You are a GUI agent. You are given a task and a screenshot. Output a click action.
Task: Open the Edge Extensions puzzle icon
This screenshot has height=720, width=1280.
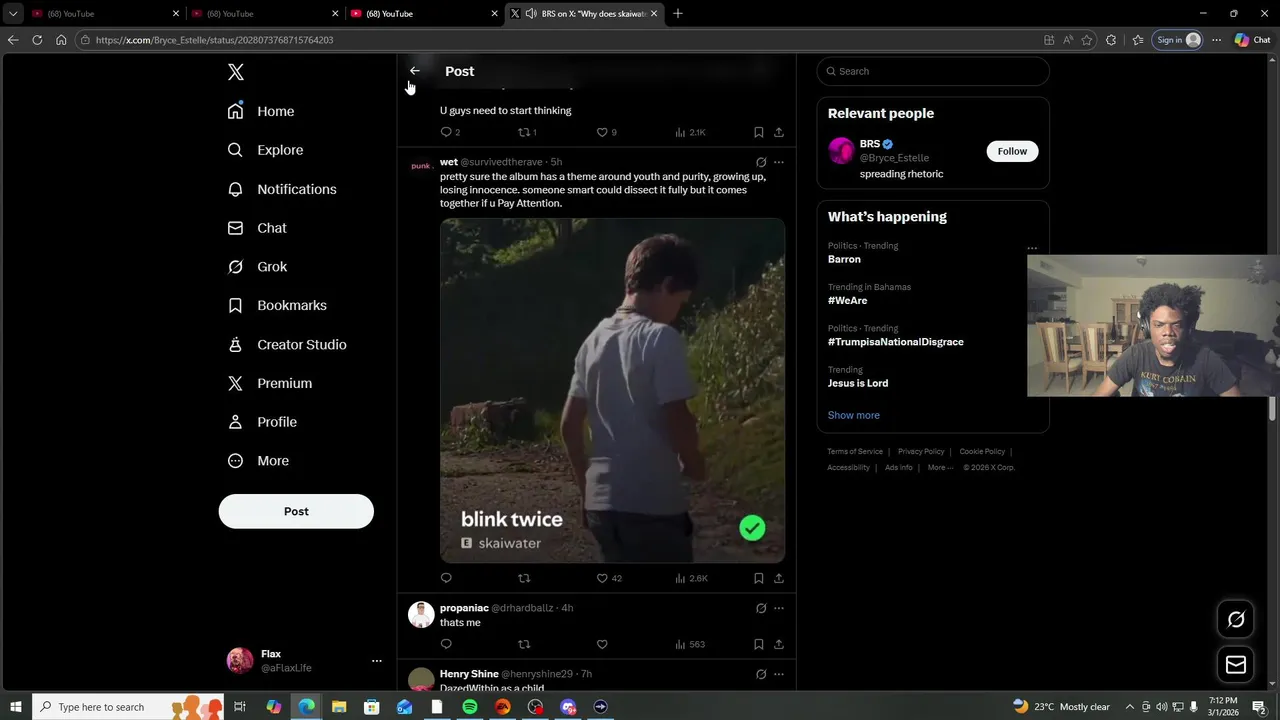(1111, 40)
